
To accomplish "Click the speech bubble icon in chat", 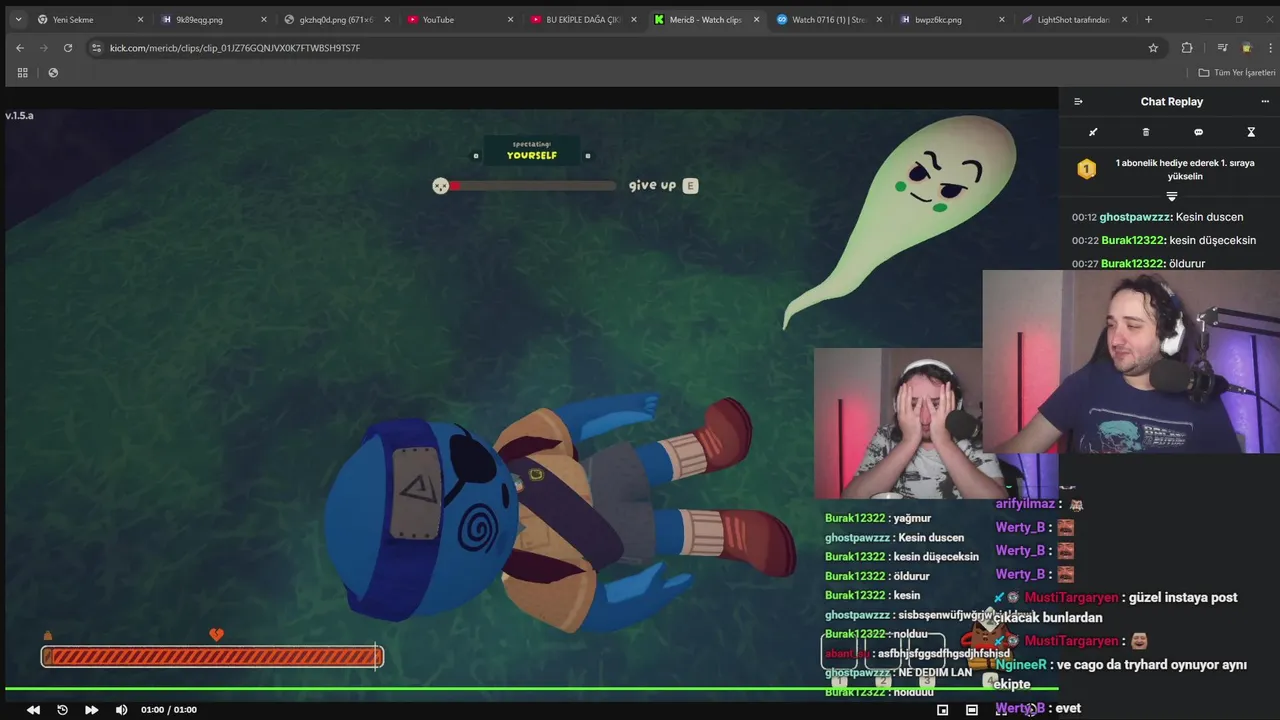I will pos(1198,132).
